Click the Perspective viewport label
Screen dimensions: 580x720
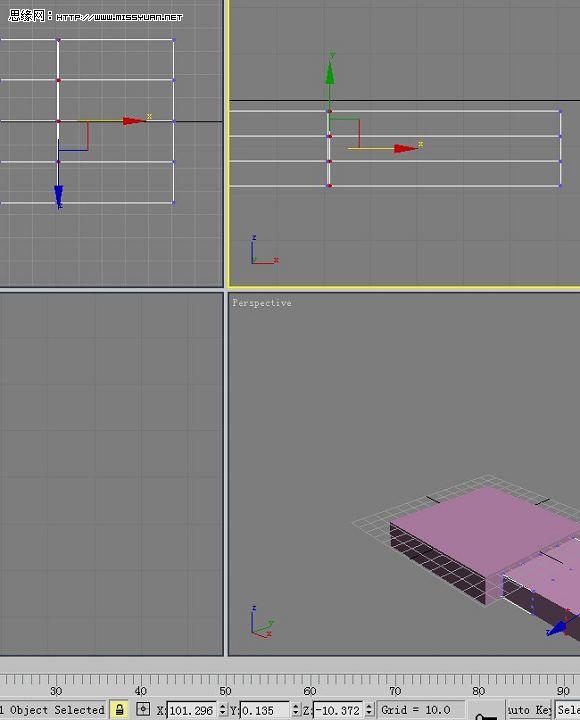pyautogui.click(x=262, y=303)
